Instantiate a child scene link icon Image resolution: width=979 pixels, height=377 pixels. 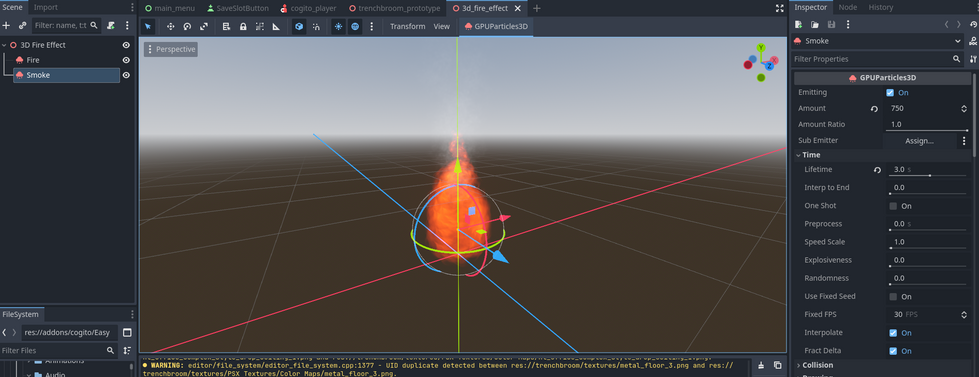[22, 26]
